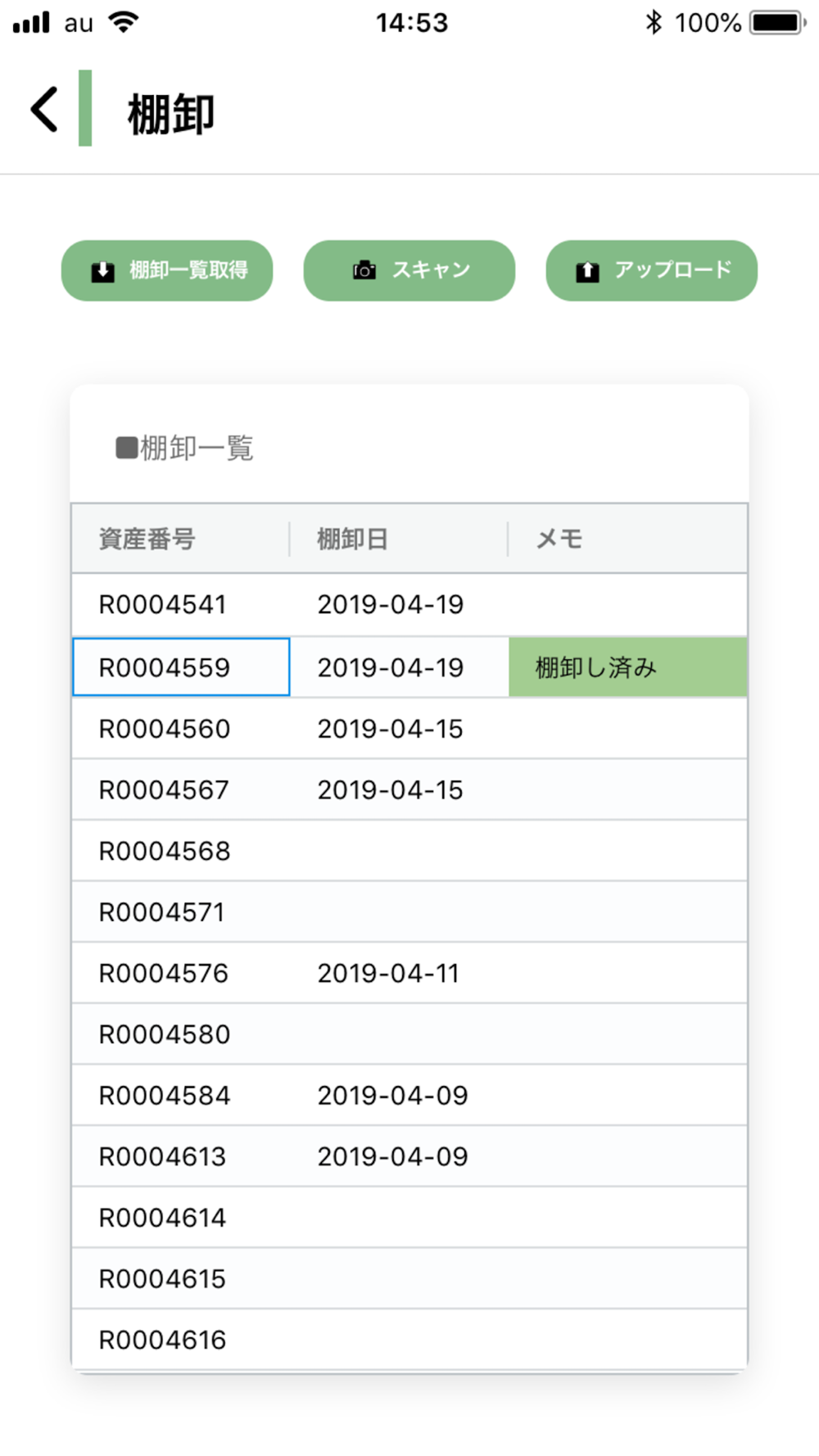Click the download icon in 棚卸一覧取得
This screenshot has width=819, height=1456.
point(103,271)
